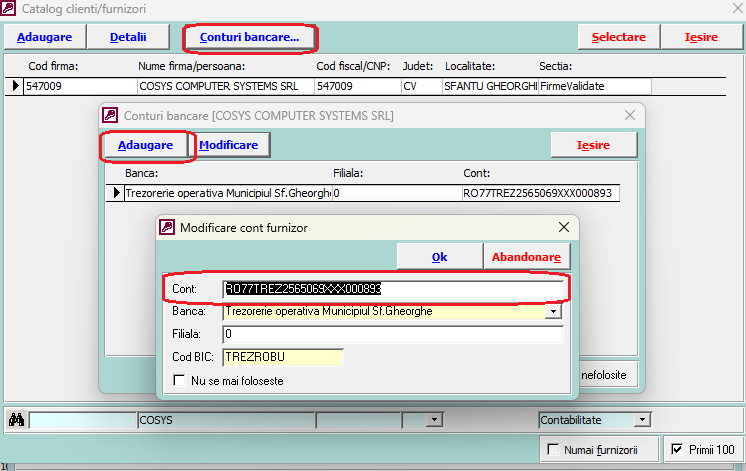Click the Cont IBAN input field

392,289
